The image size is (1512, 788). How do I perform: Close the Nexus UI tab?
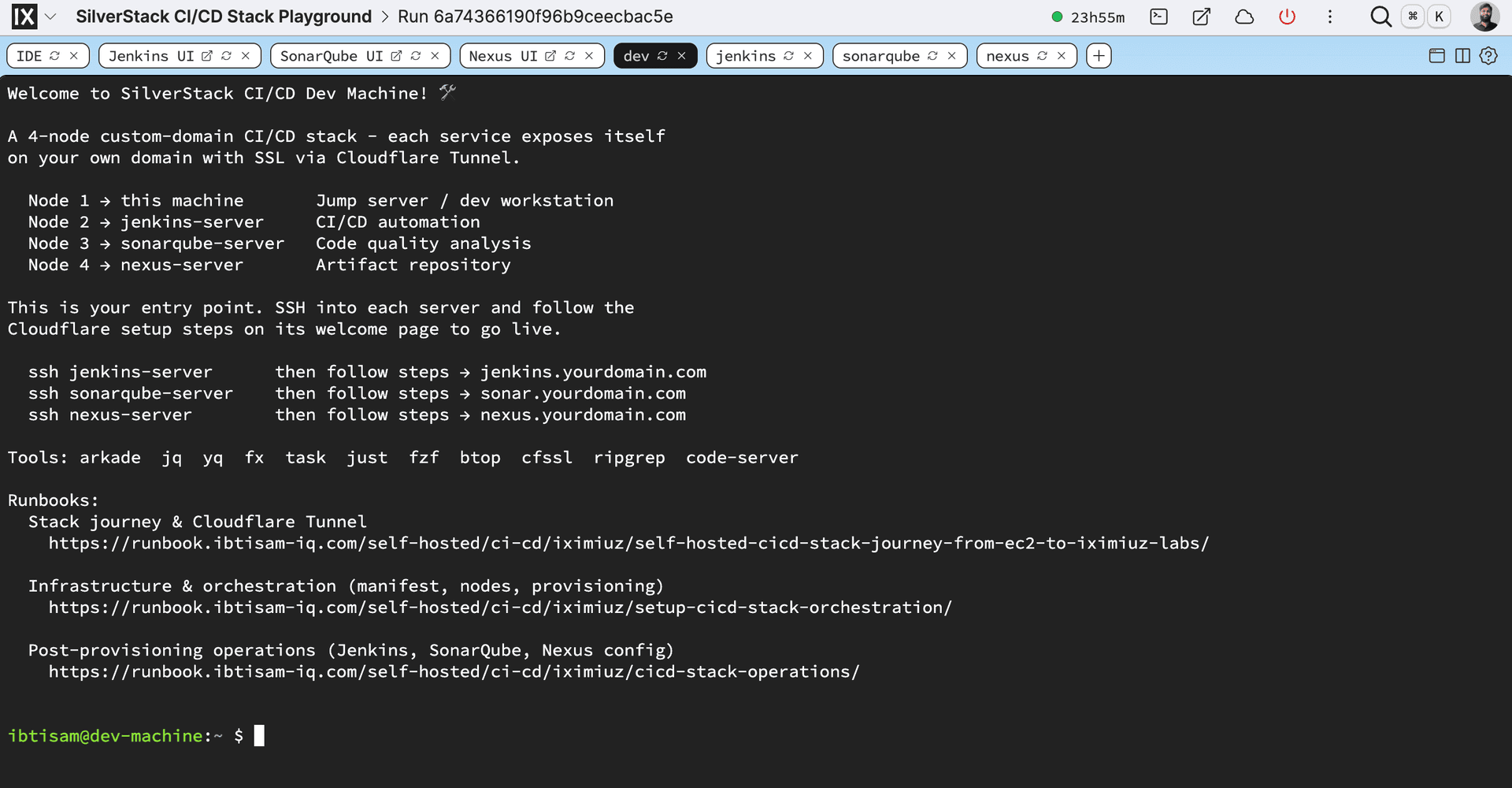point(589,56)
